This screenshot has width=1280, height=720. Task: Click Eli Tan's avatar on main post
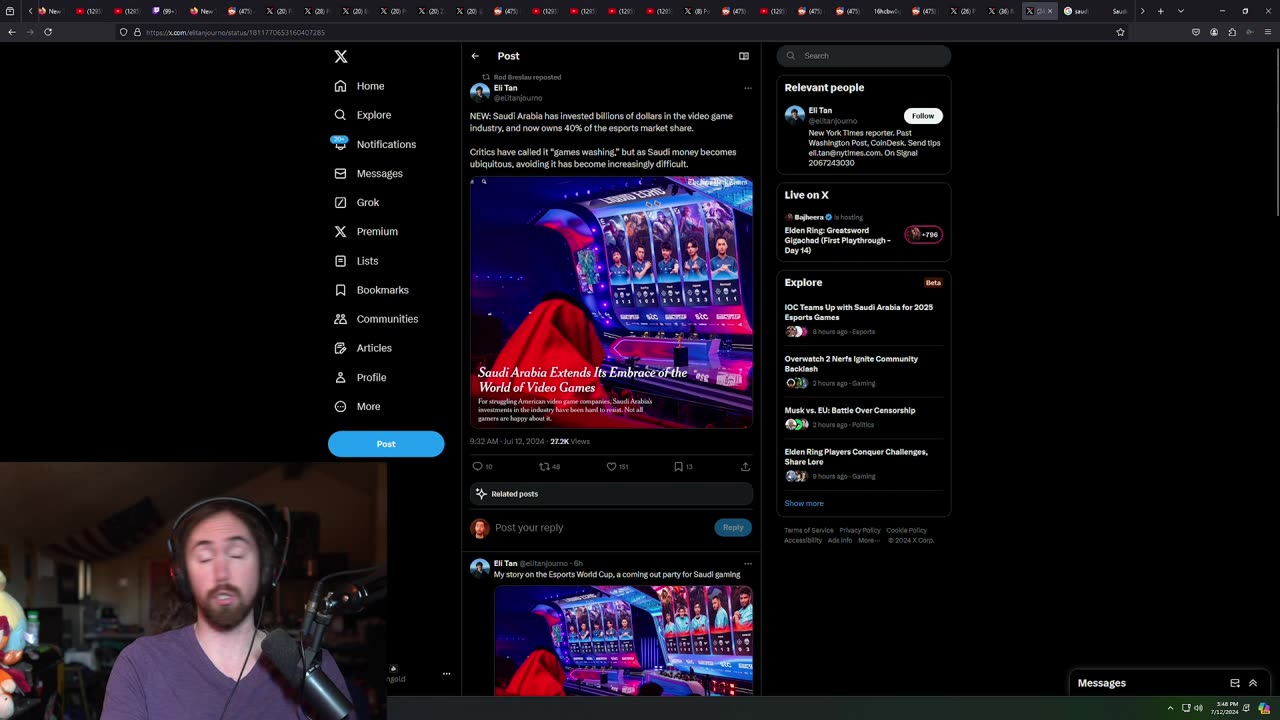[480, 93]
